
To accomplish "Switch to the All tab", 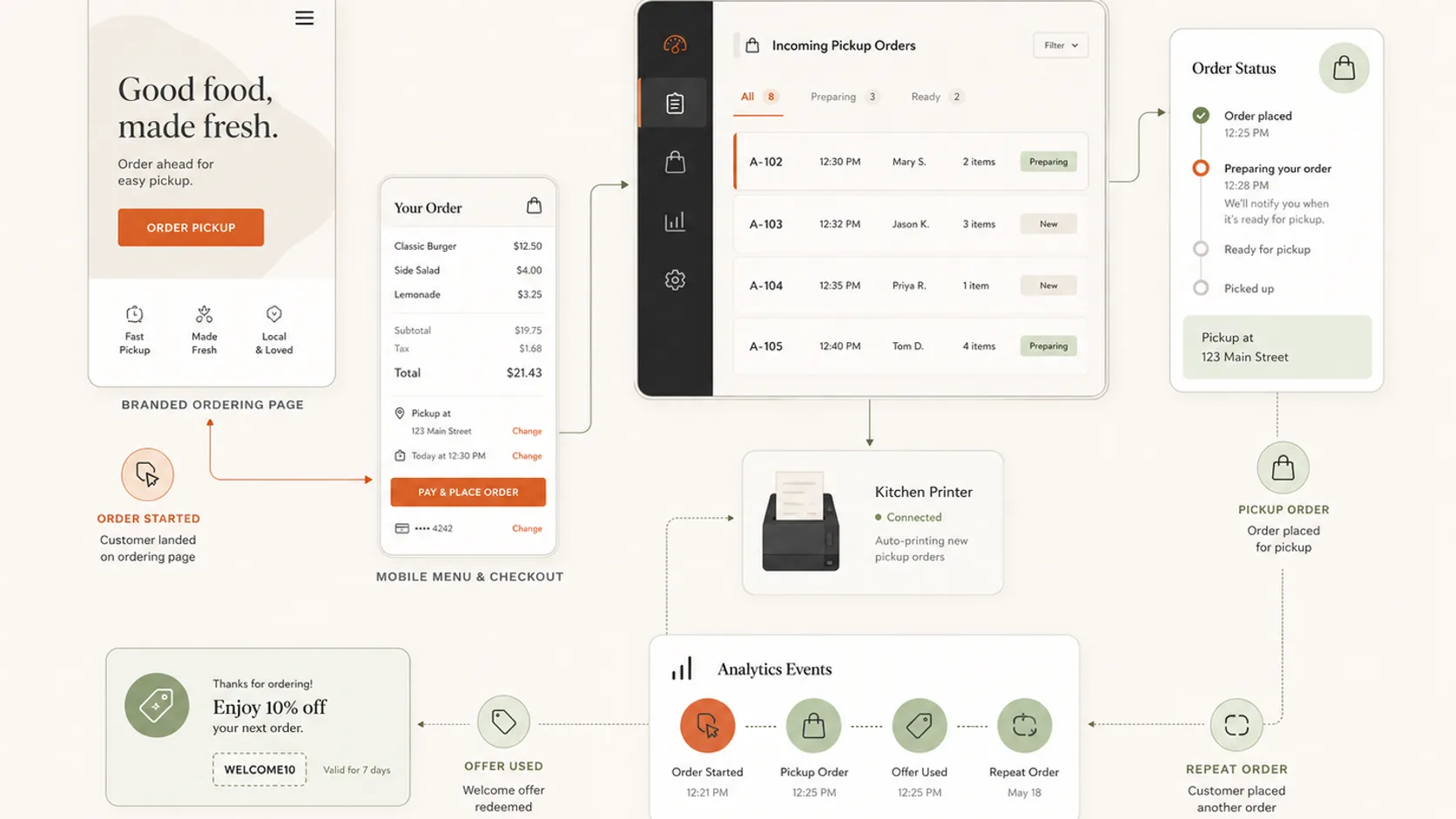I will coord(758,97).
